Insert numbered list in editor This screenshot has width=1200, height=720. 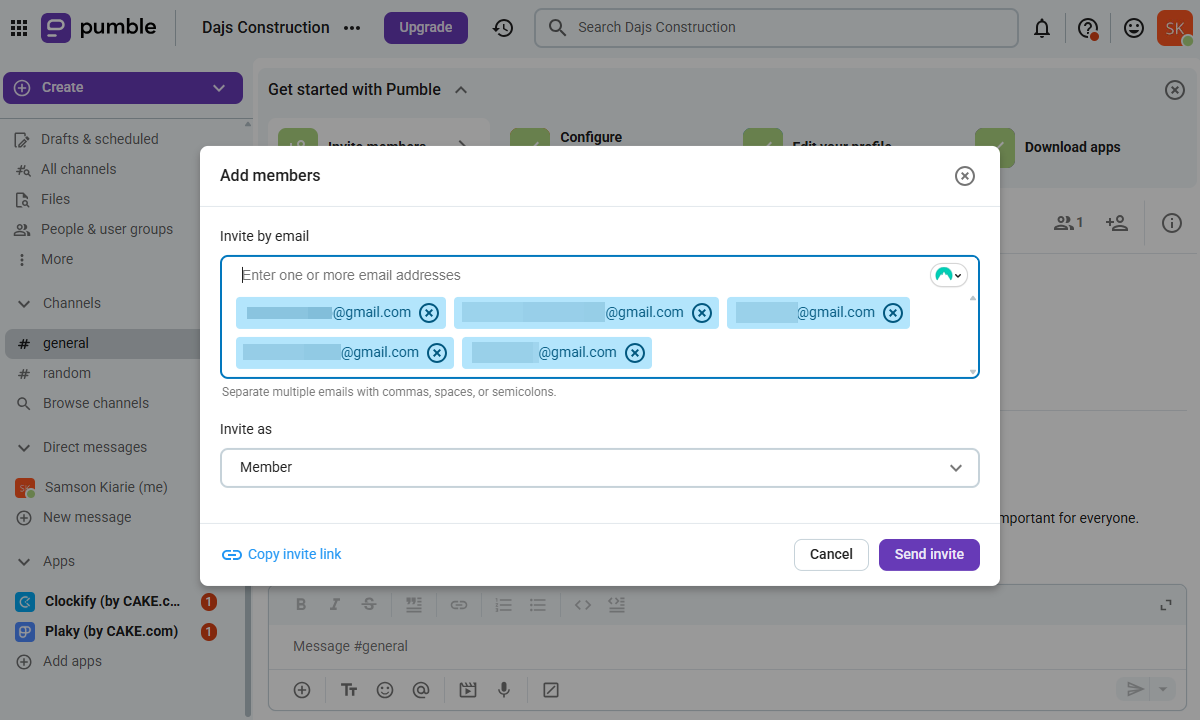[x=504, y=605]
